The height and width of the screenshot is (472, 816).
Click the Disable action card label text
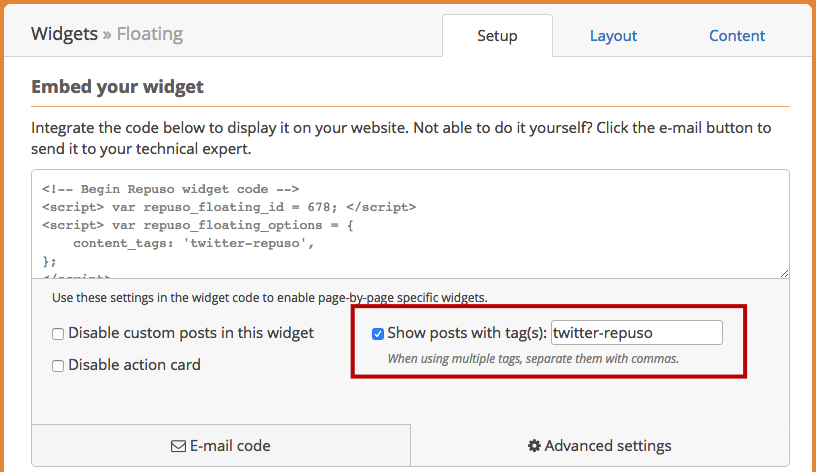[134, 365]
